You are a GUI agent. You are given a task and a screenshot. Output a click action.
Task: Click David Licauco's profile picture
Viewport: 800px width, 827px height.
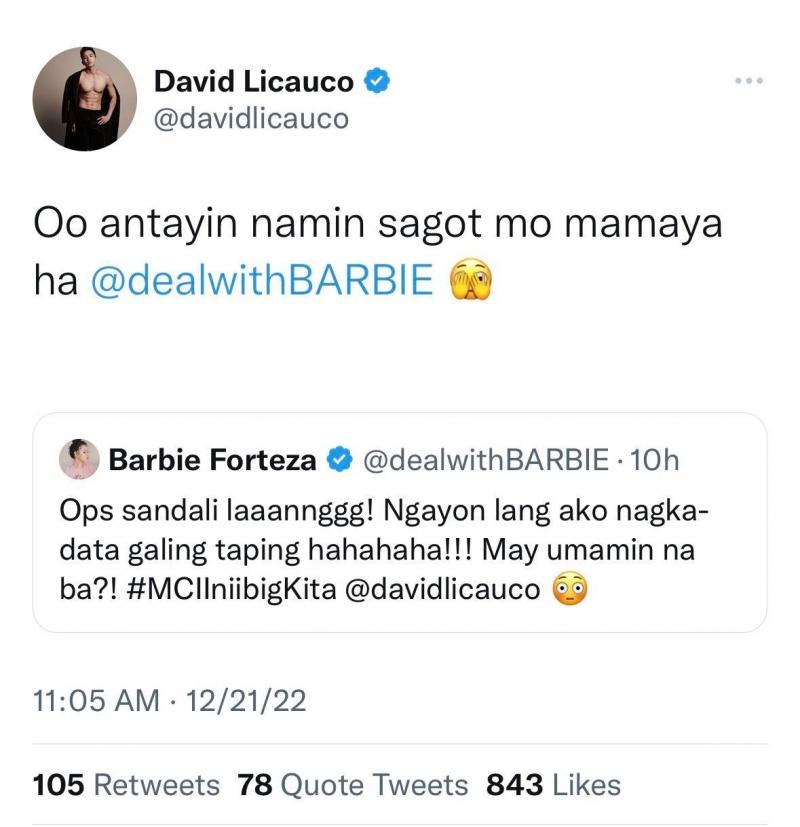click(x=85, y=99)
